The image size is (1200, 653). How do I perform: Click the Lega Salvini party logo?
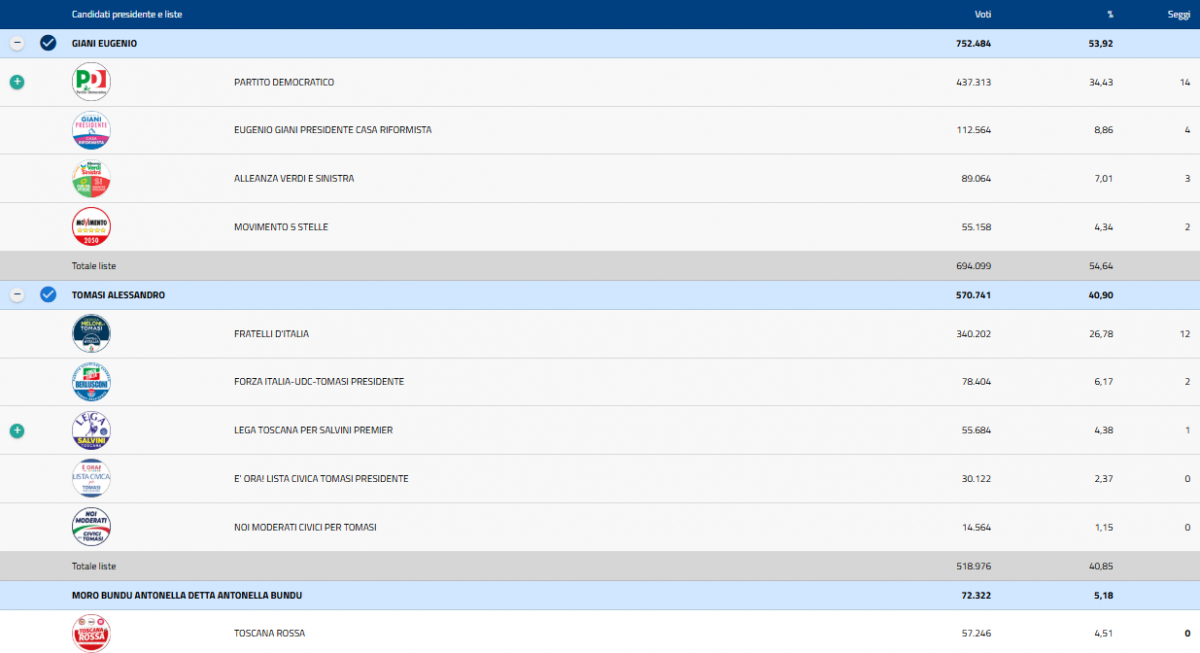tap(91, 431)
